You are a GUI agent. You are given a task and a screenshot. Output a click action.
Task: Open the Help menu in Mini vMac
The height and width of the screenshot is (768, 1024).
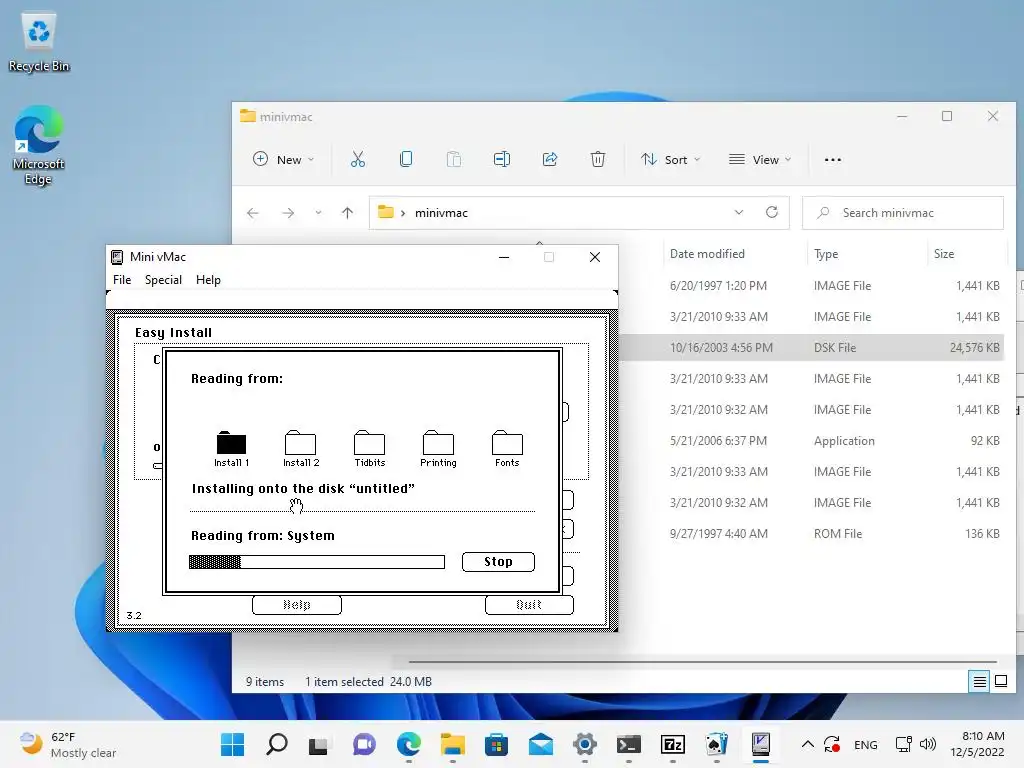pos(208,280)
